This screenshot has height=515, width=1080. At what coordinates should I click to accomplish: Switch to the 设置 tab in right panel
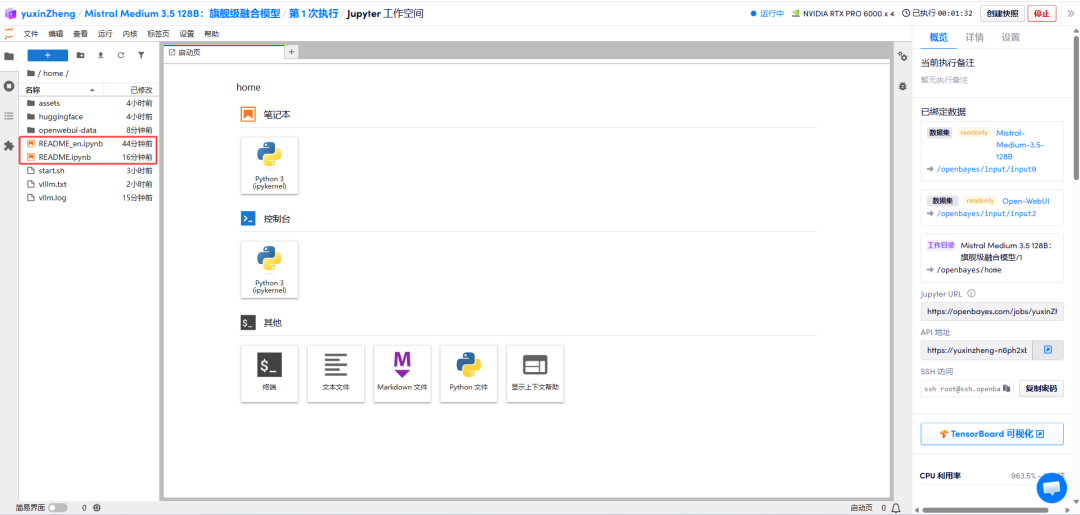tap(1010, 37)
